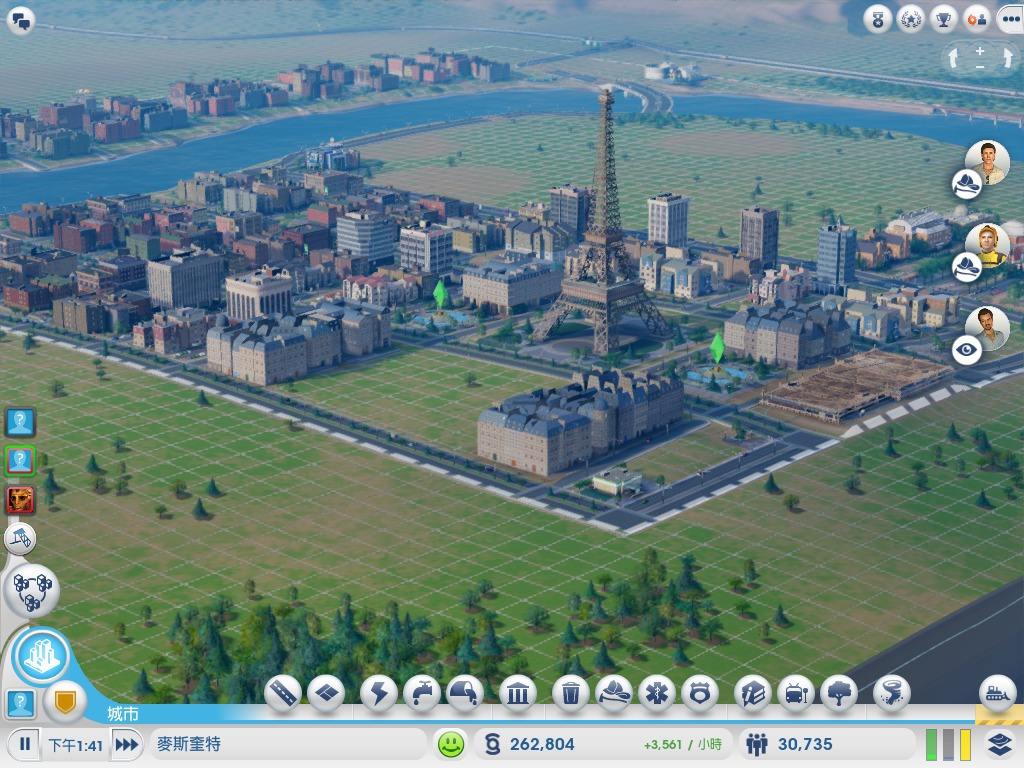The image size is (1024, 768).
Task: Open the Origin friends icon
Action: [976, 20]
